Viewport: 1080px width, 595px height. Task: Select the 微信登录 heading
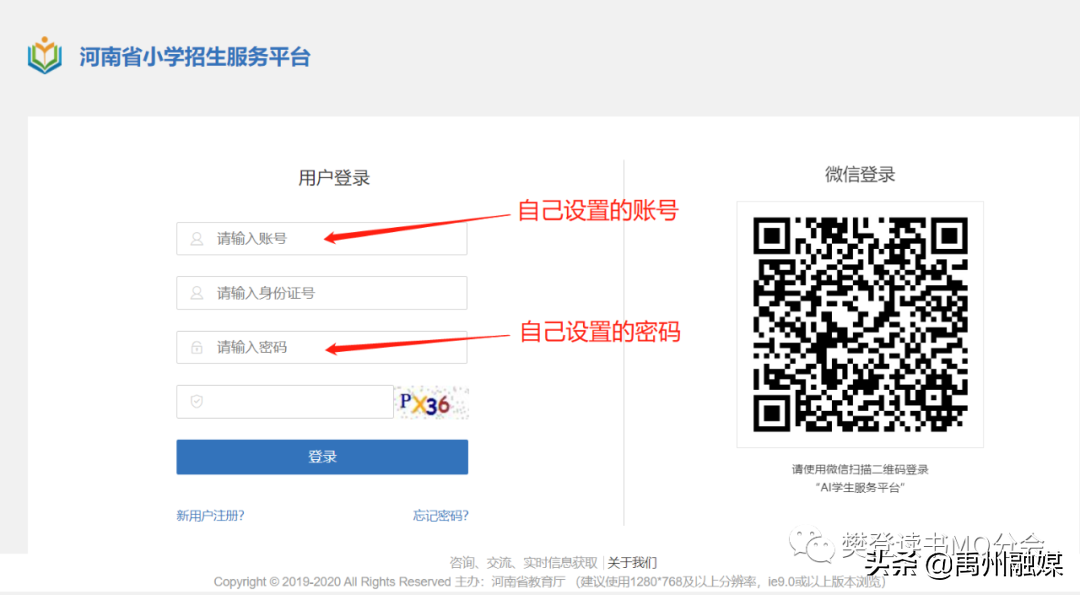[x=860, y=175]
